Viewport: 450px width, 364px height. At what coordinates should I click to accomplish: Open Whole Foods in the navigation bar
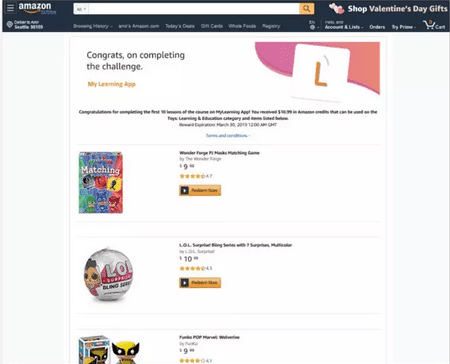point(242,26)
